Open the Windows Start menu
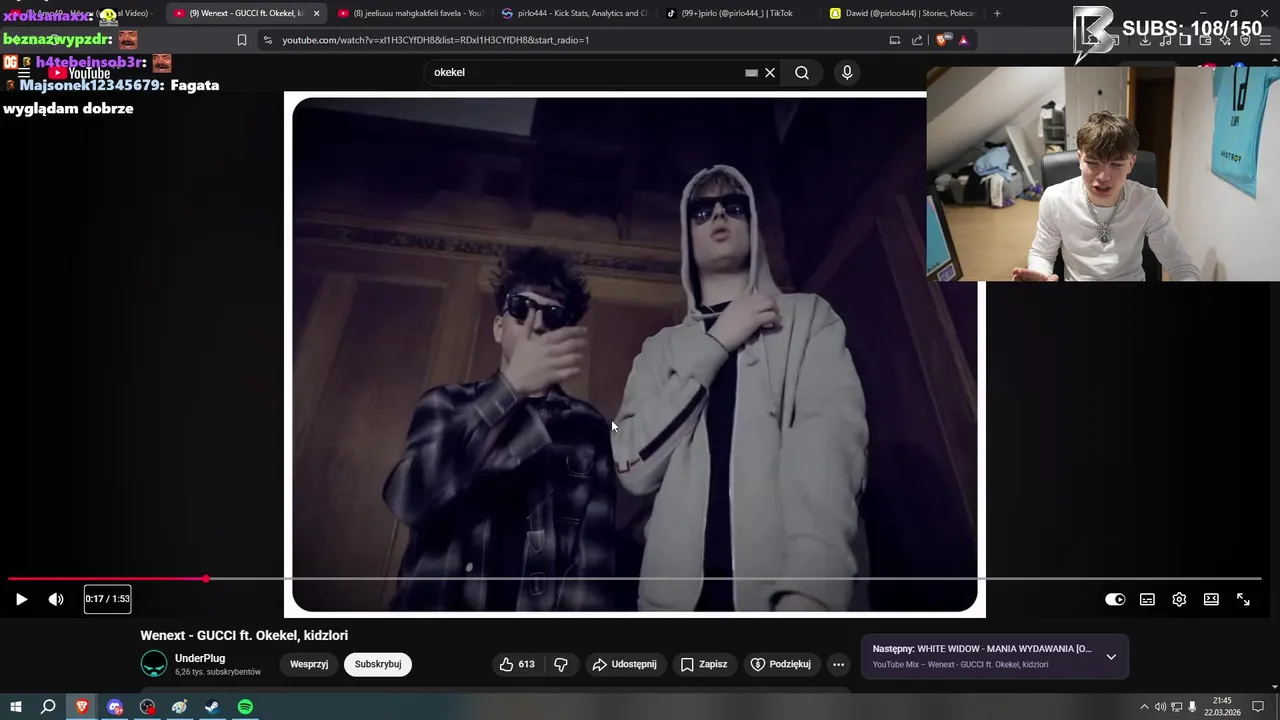The width and height of the screenshot is (1280, 720). (x=15, y=707)
